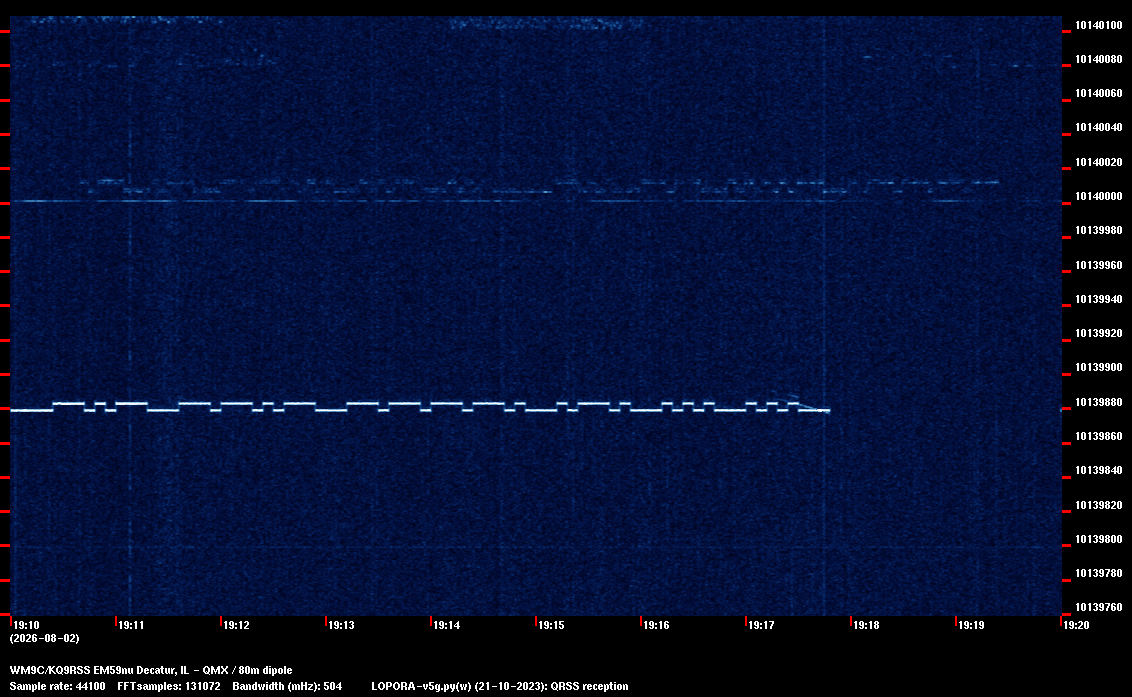Click the Bandwidth (mHz): 504 text
Image resolution: width=1132 pixels, height=697 pixels.
287,686
